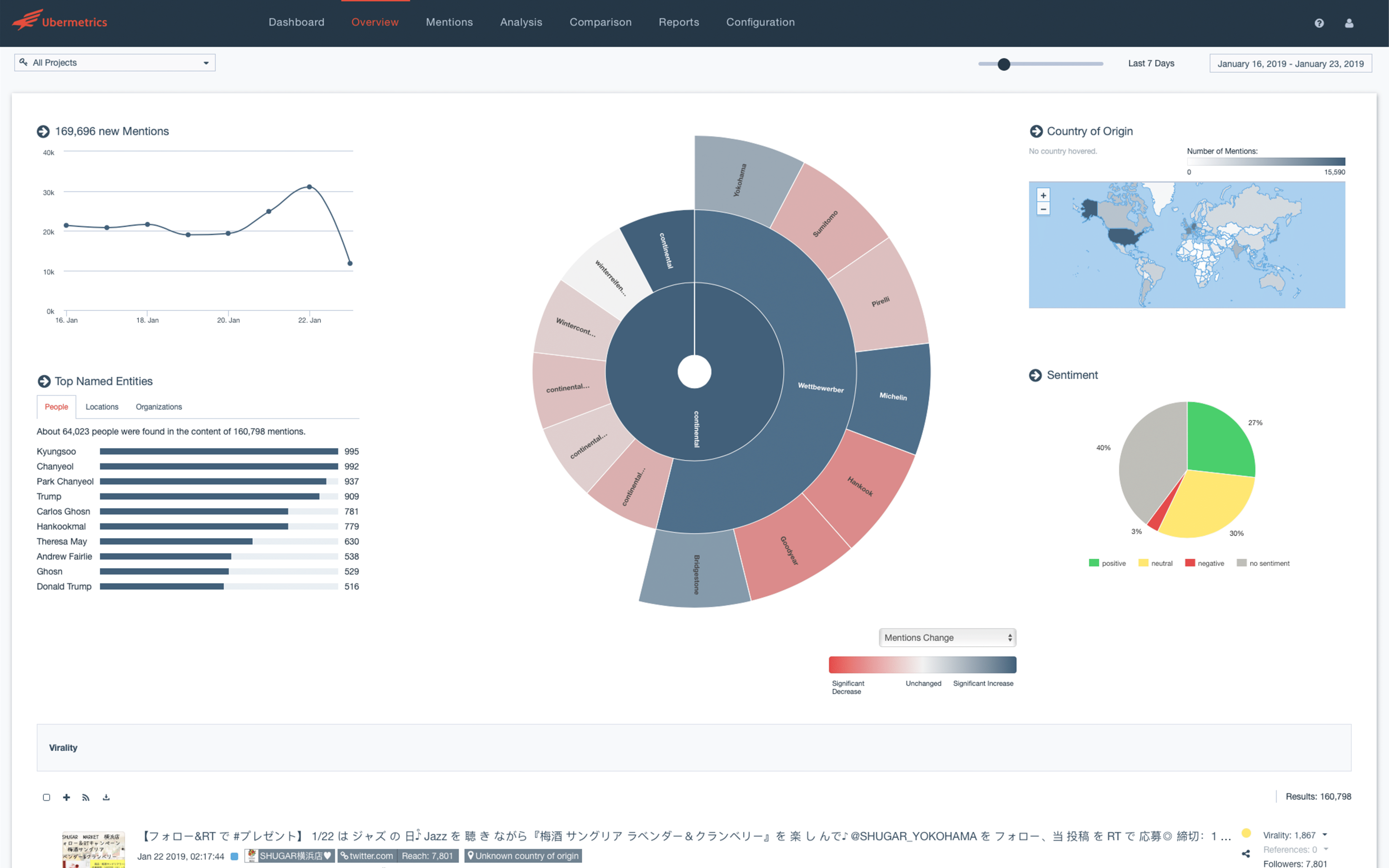Open the All Projects dropdown

coord(115,63)
